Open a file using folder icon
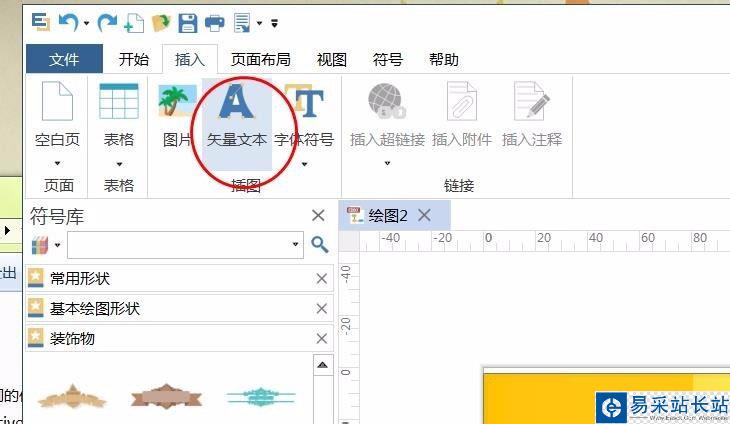The image size is (730, 424). (161, 23)
